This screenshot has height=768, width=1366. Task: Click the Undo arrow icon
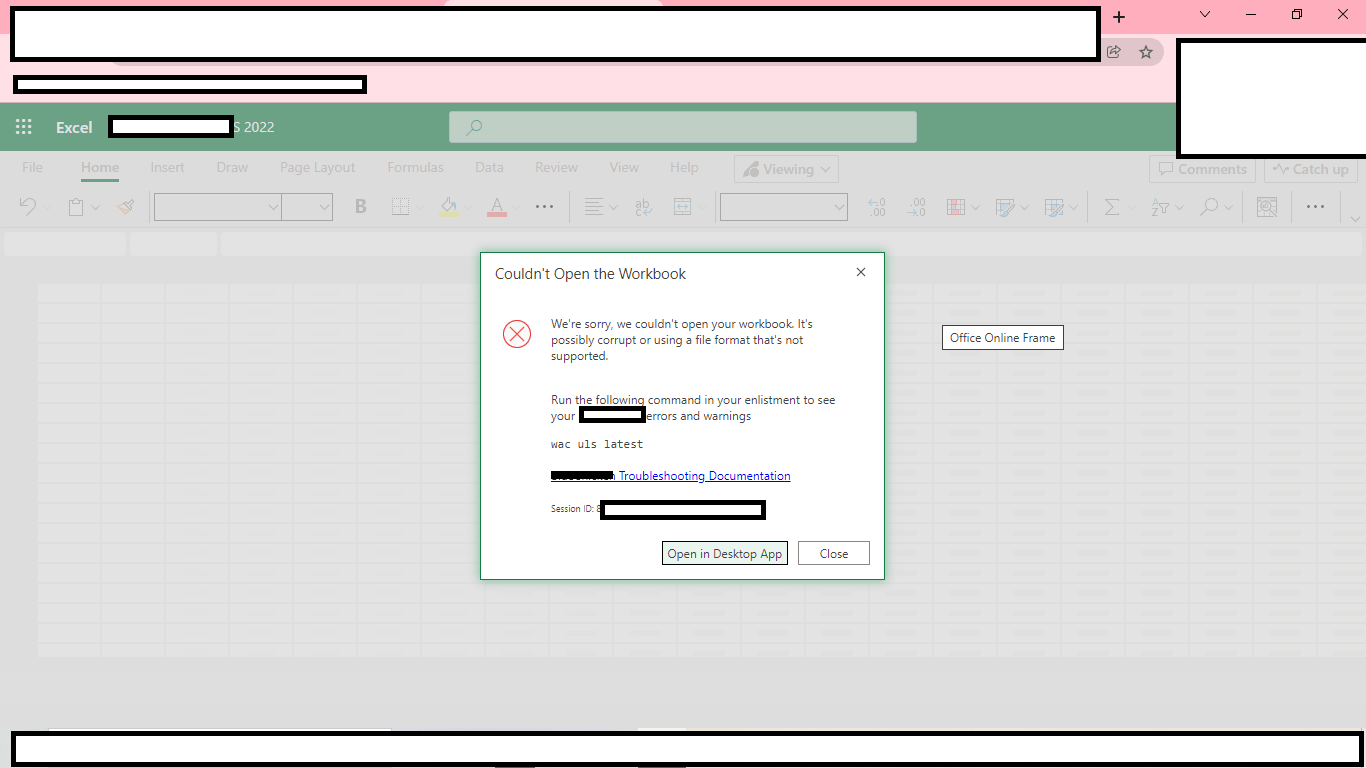pyautogui.click(x=27, y=207)
